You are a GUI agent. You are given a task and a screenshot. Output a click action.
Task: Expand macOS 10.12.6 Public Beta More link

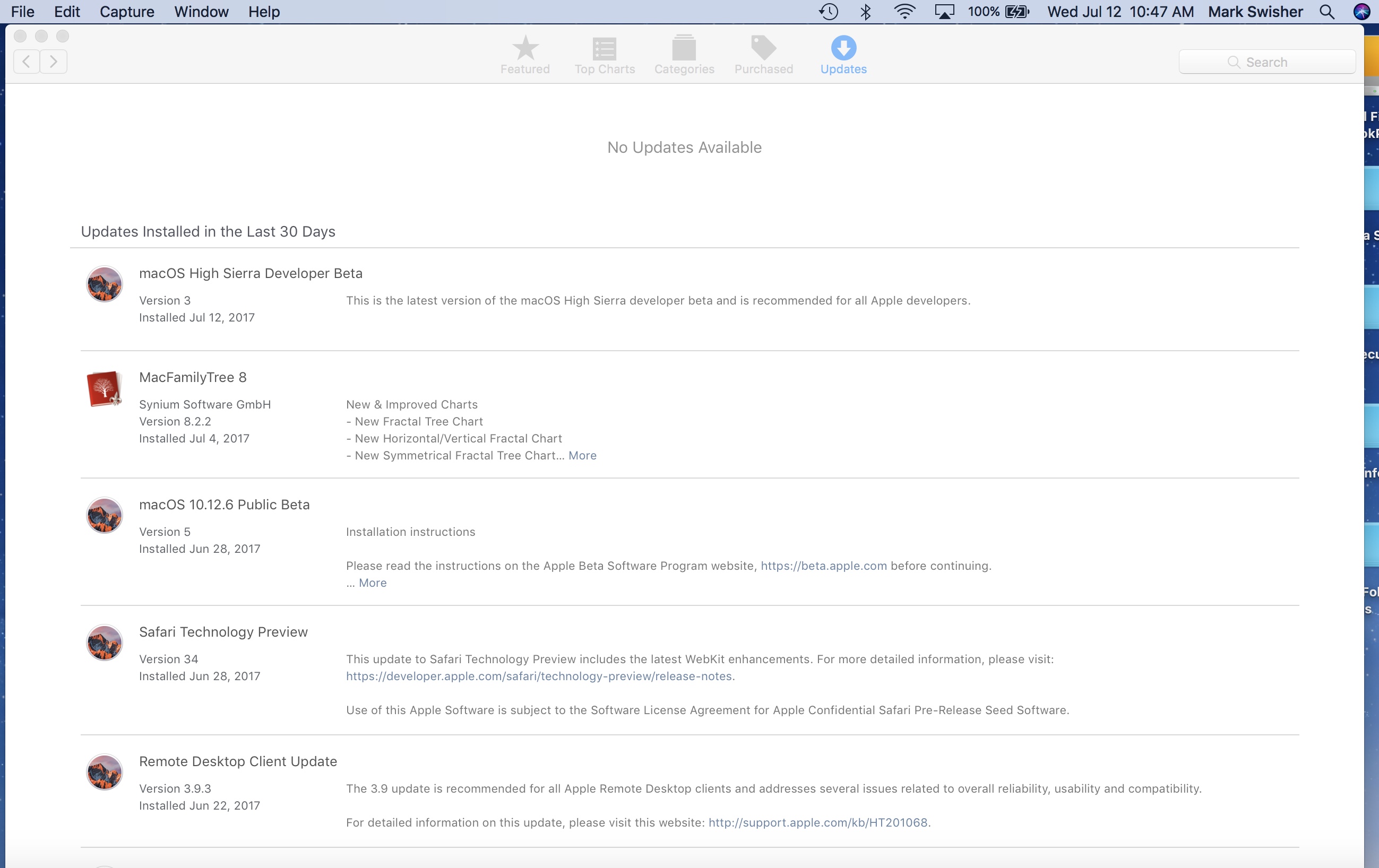click(x=372, y=583)
